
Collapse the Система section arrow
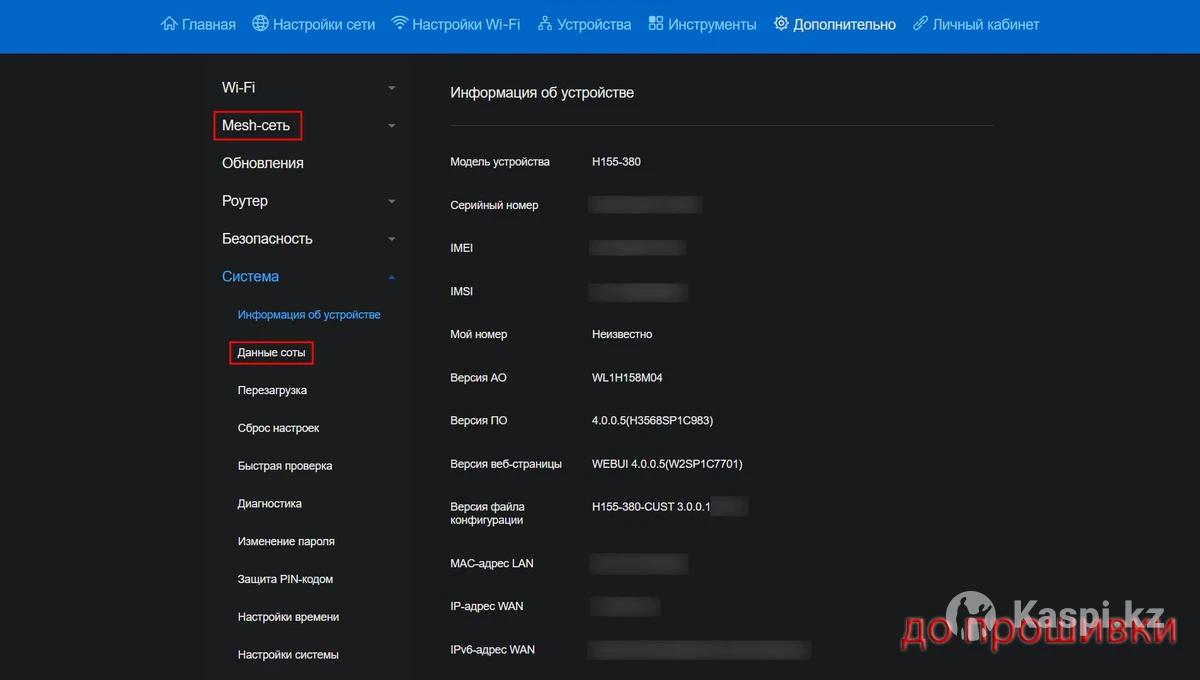392,277
